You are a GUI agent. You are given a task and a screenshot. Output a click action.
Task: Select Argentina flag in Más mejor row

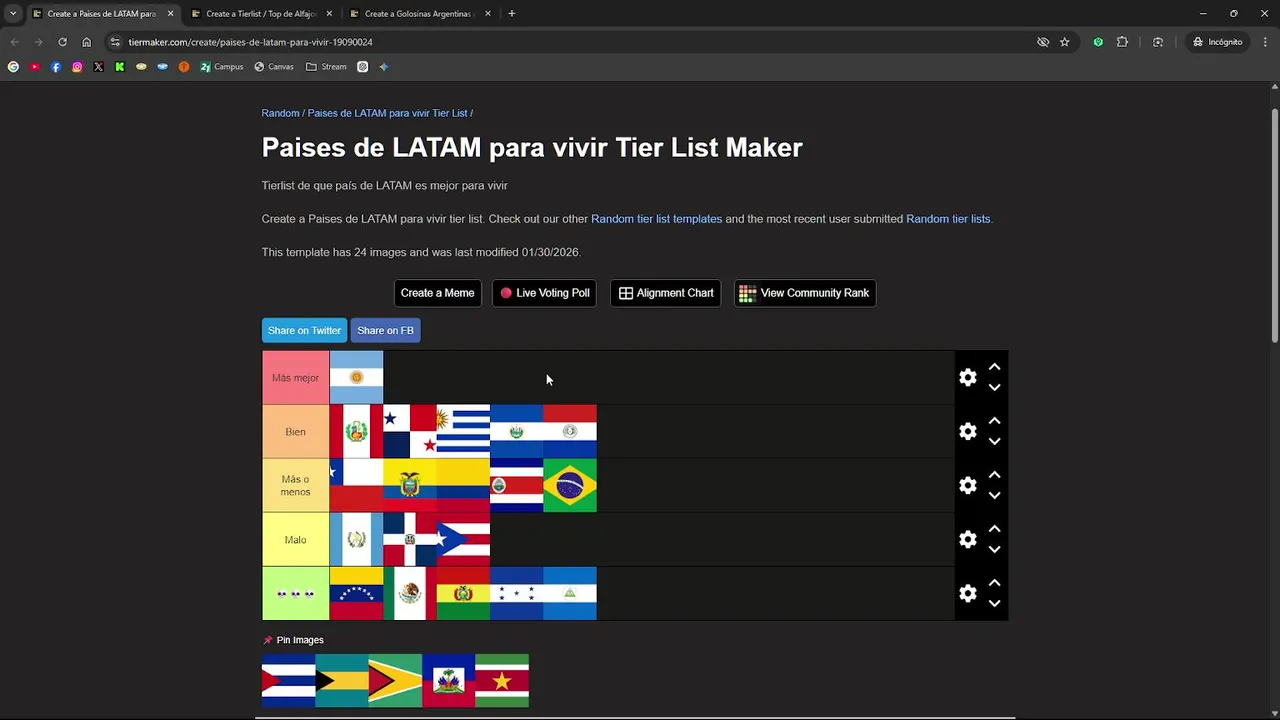[356, 378]
